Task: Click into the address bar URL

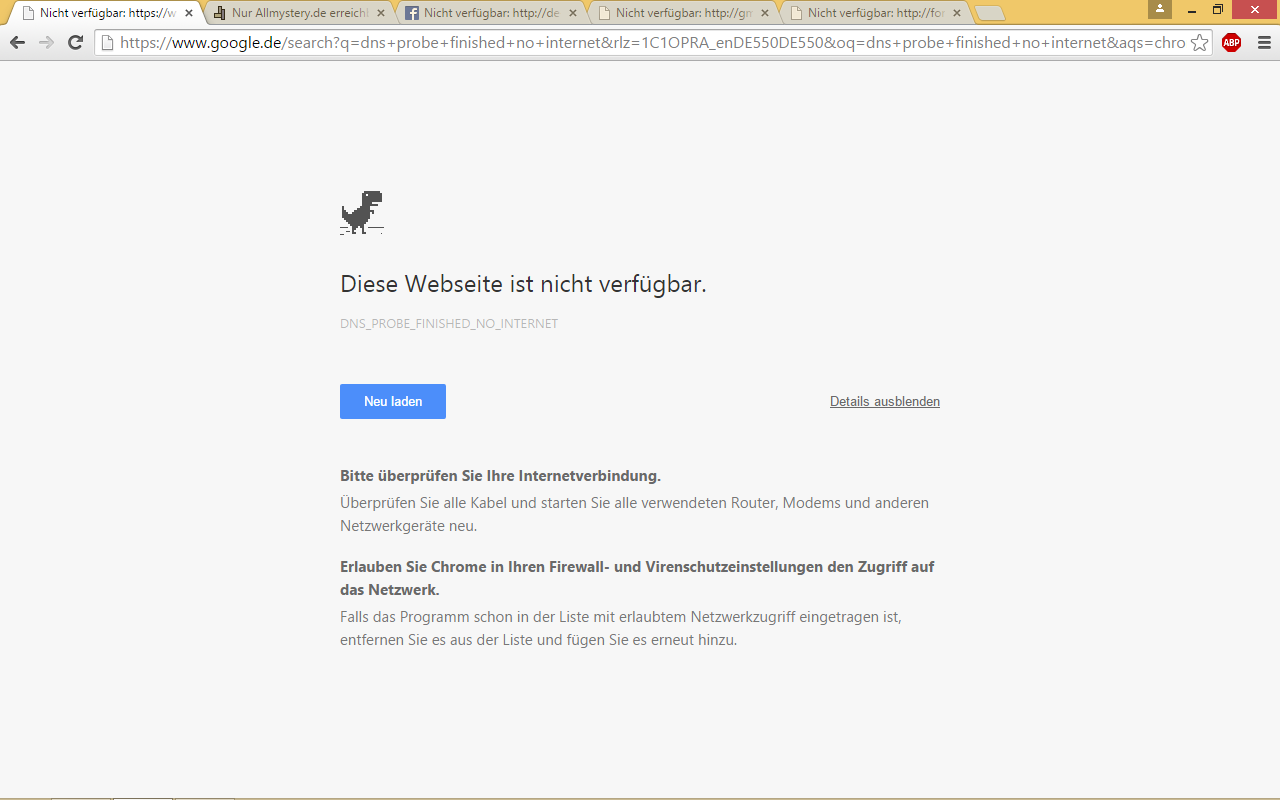Action: [x=652, y=43]
